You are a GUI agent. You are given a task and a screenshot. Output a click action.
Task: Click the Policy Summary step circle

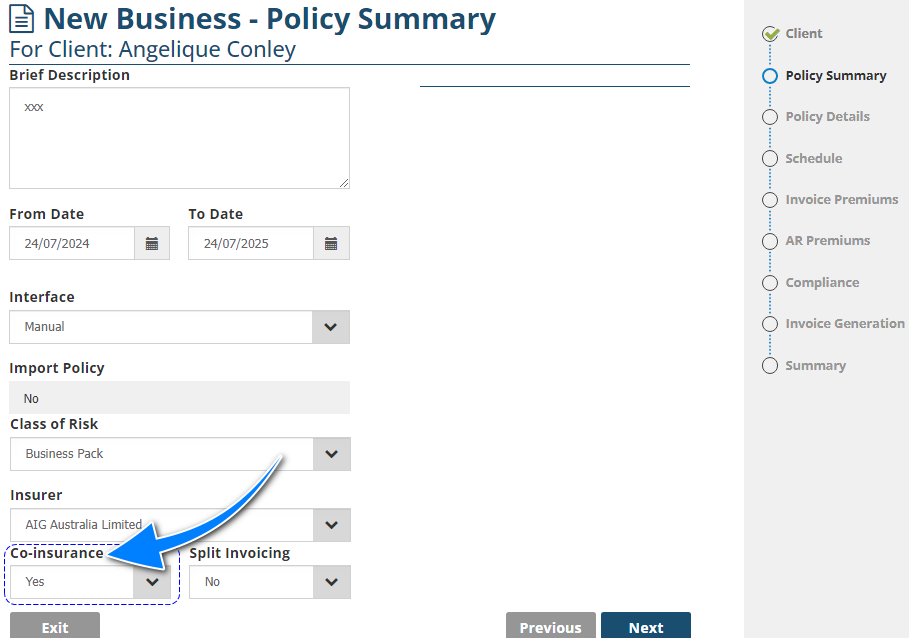[770, 76]
